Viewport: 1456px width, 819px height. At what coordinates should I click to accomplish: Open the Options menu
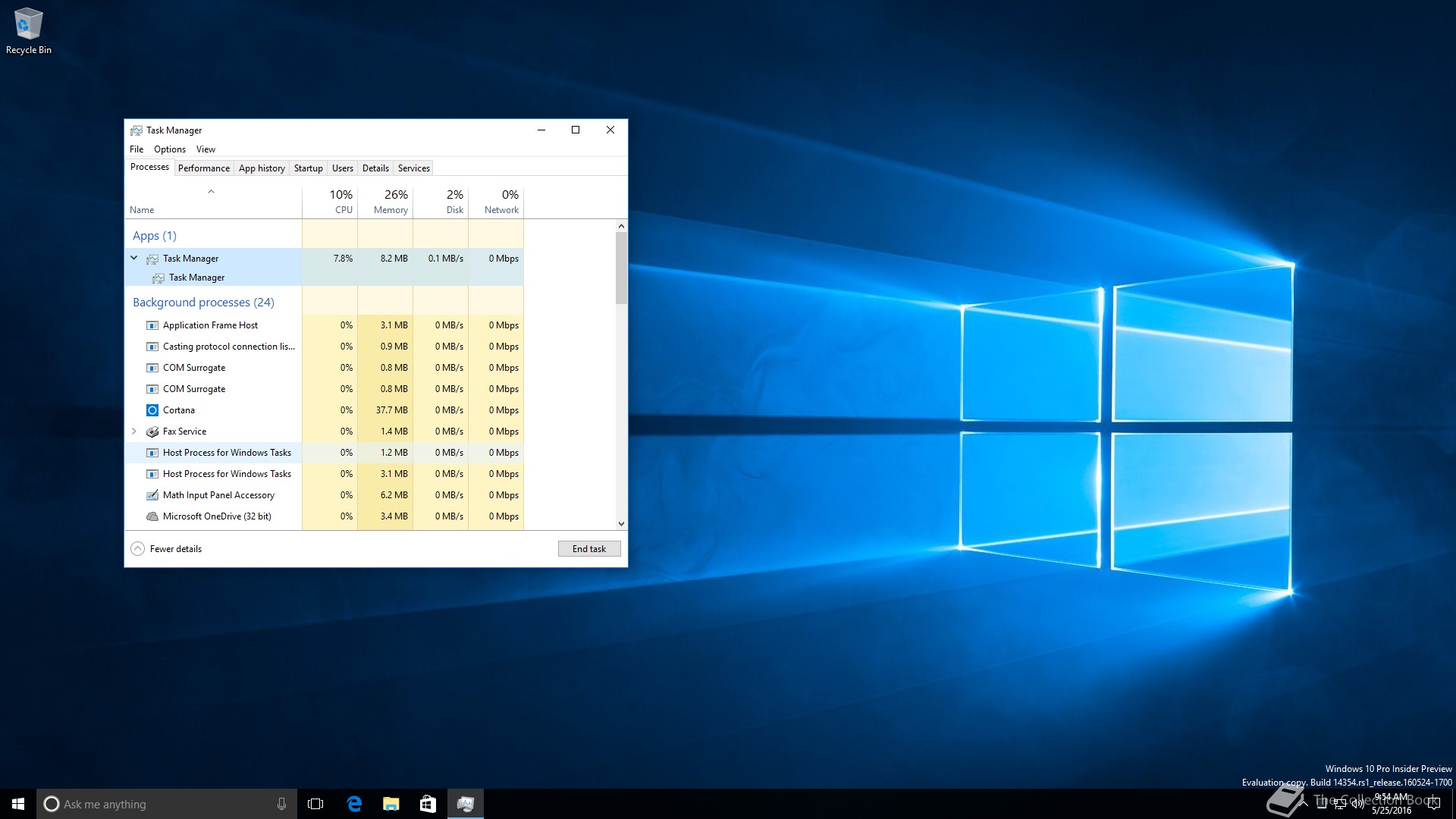[170, 149]
